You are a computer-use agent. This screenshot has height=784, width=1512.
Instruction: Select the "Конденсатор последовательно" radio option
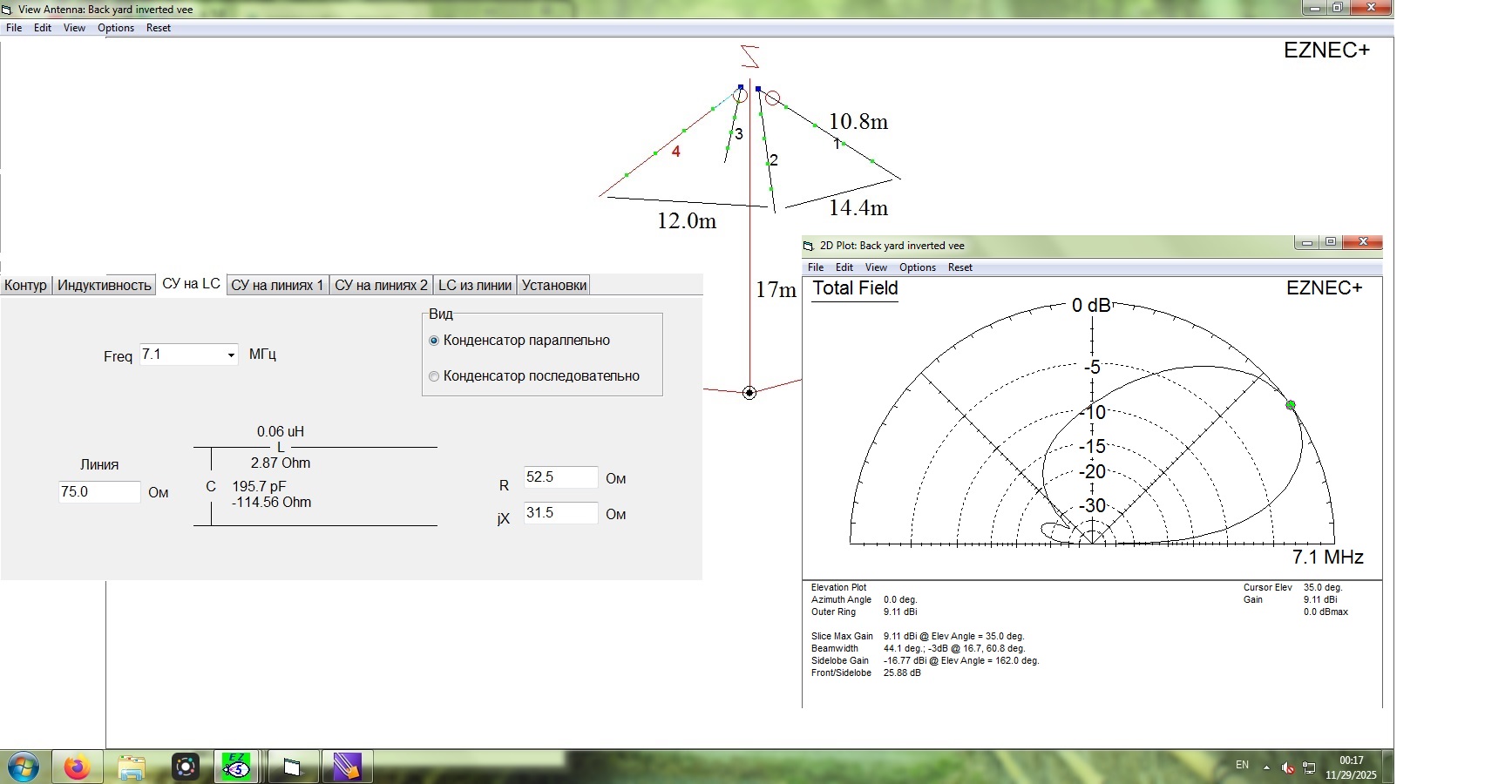click(434, 376)
